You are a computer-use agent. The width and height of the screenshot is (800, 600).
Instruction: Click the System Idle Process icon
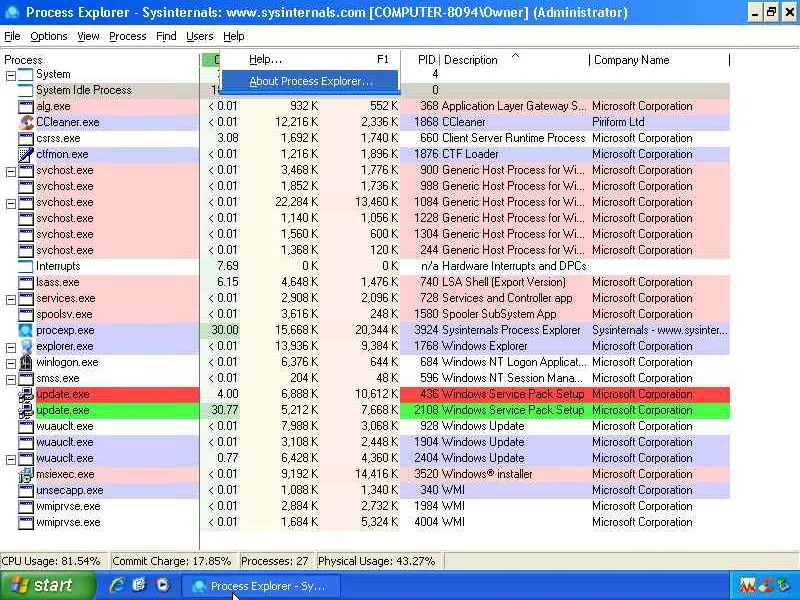(x=26, y=90)
